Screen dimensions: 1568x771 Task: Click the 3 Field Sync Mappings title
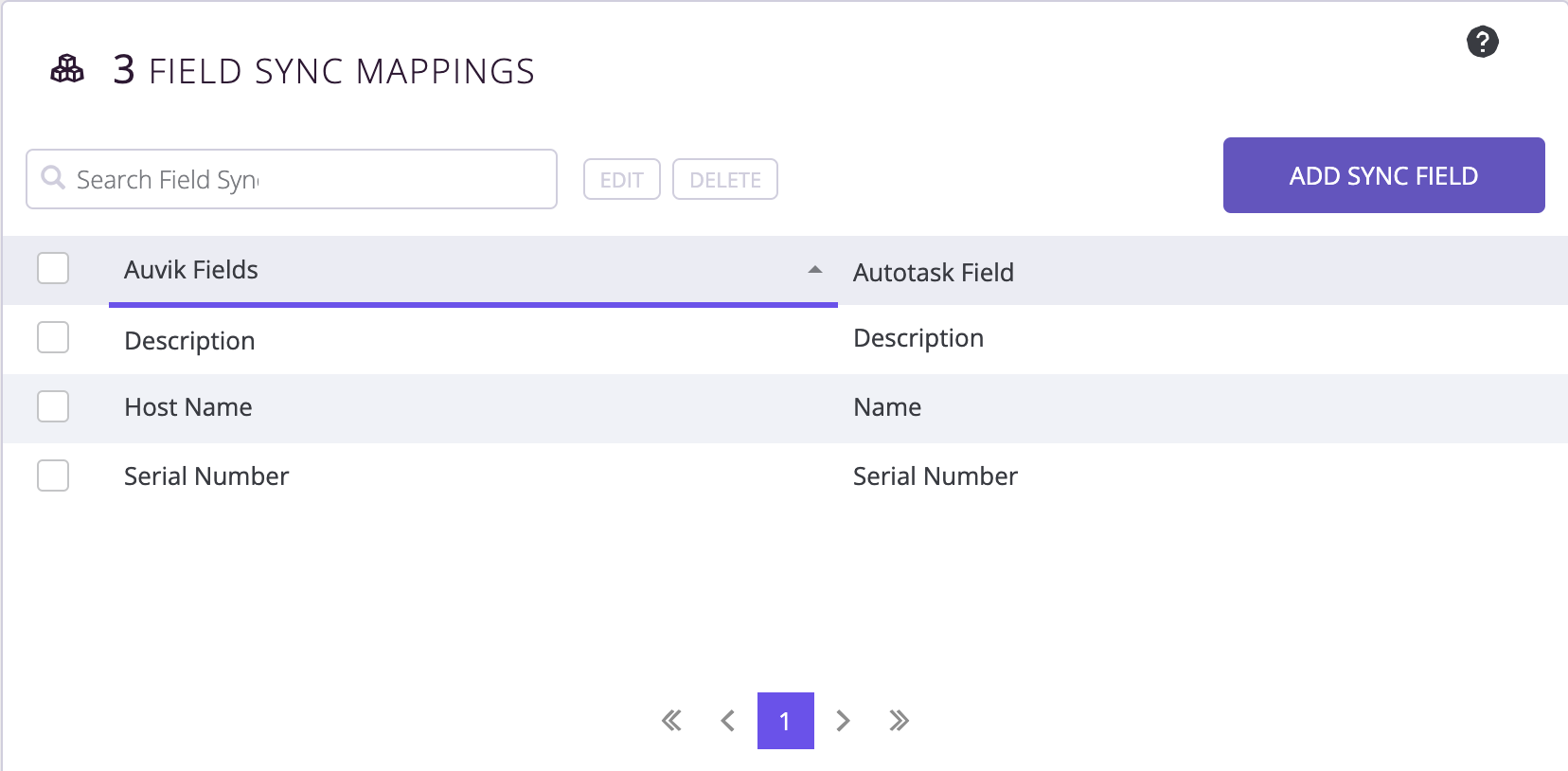pos(324,71)
